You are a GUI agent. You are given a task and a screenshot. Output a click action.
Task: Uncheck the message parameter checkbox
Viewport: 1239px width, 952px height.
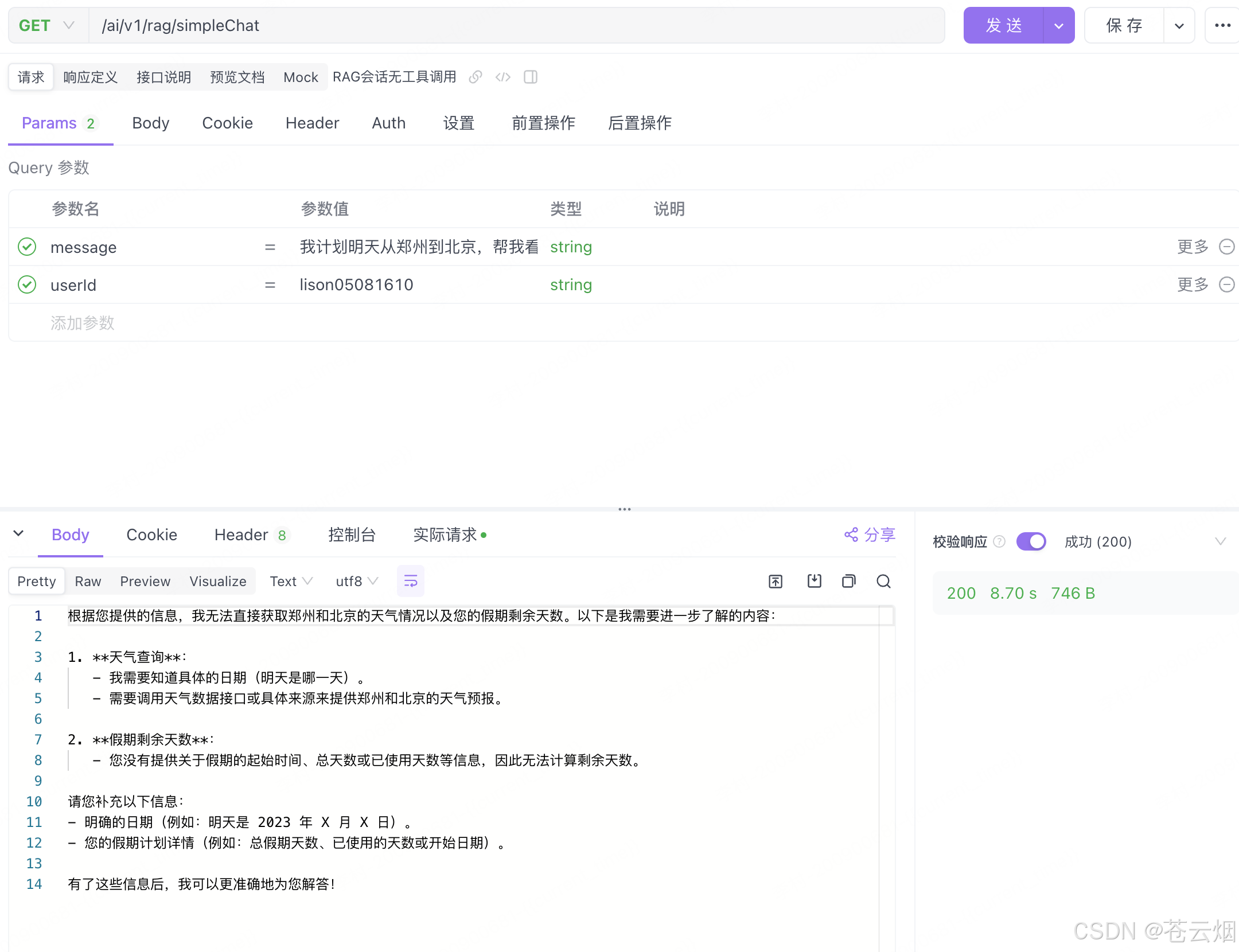pyautogui.click(x=27, y=247)
